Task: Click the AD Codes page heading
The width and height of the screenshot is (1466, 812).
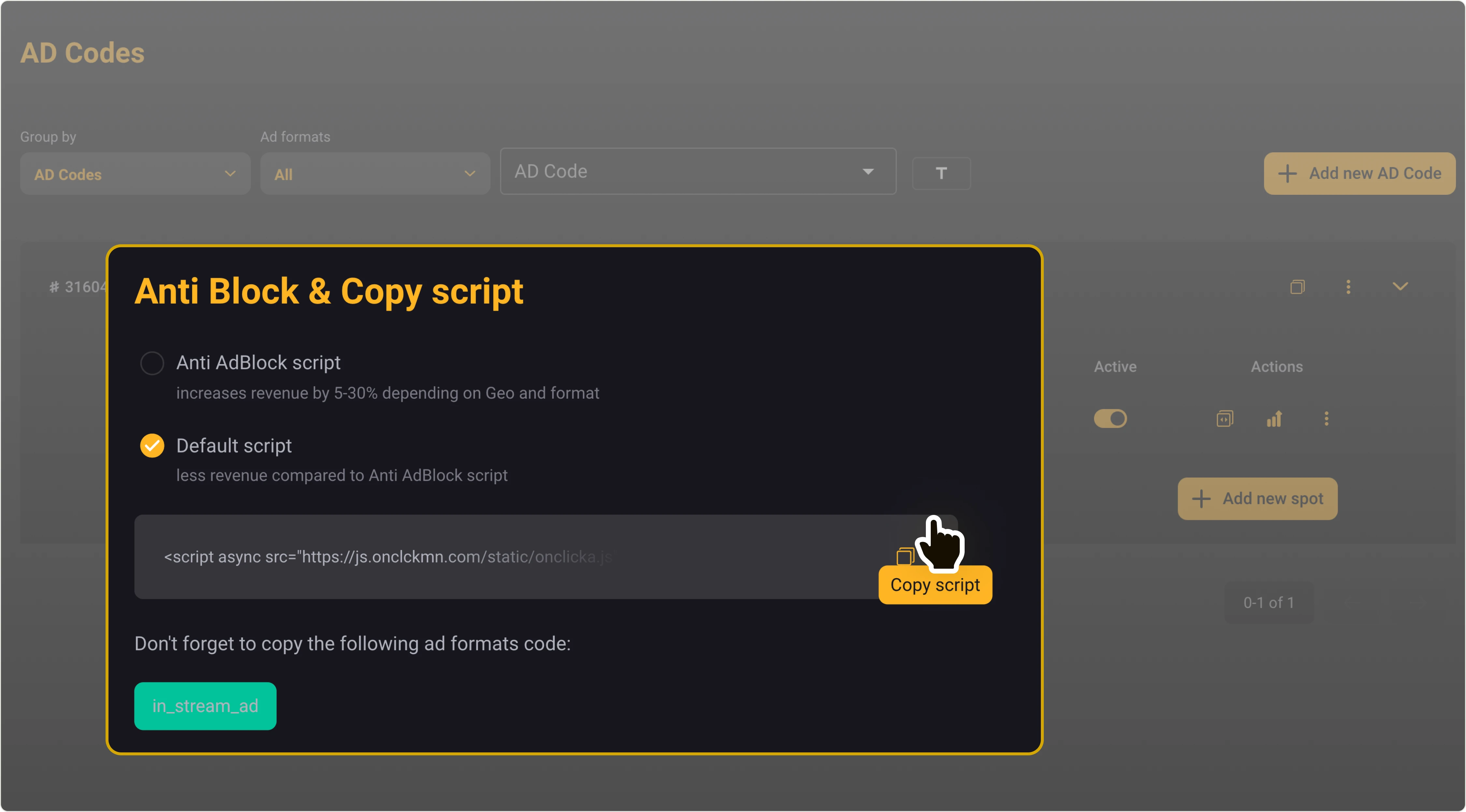Action: point(82,52)
